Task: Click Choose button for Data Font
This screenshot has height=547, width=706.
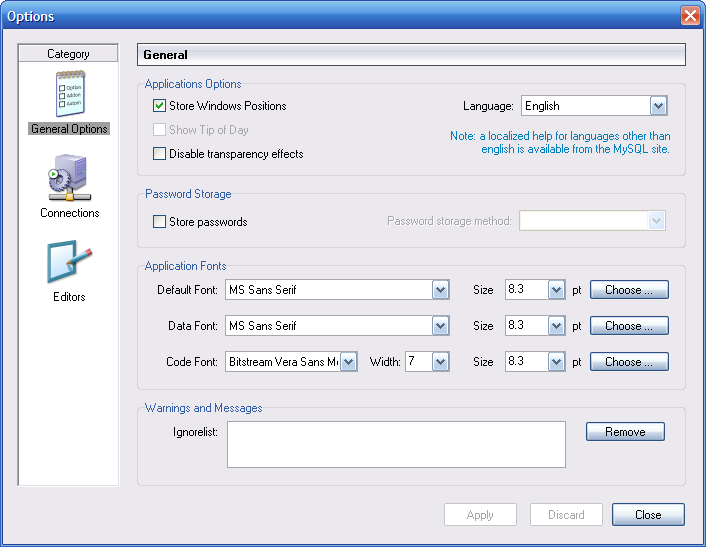Action: click(629, 326)
